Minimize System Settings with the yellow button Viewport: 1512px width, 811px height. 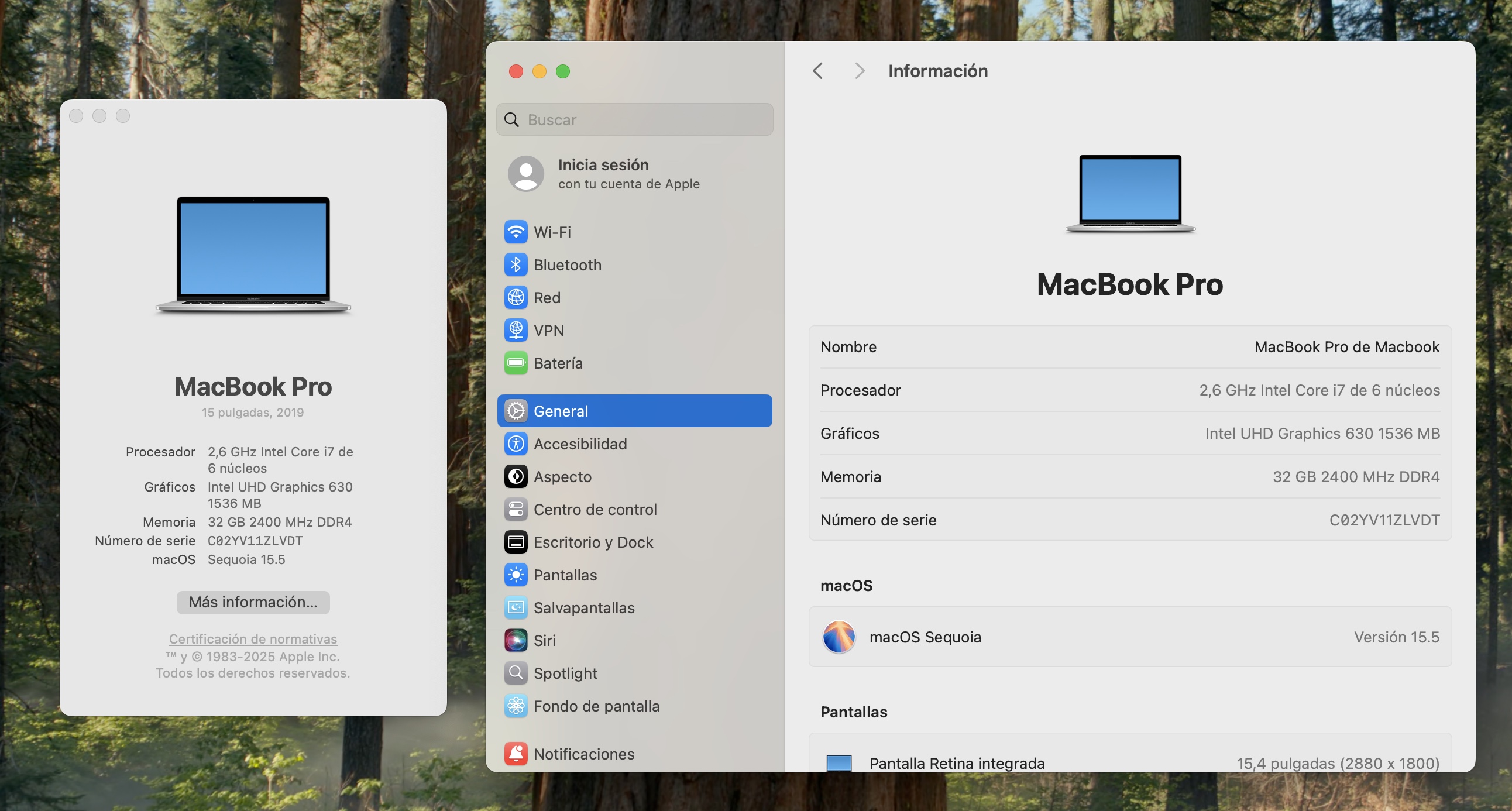[x=539, y=71]
